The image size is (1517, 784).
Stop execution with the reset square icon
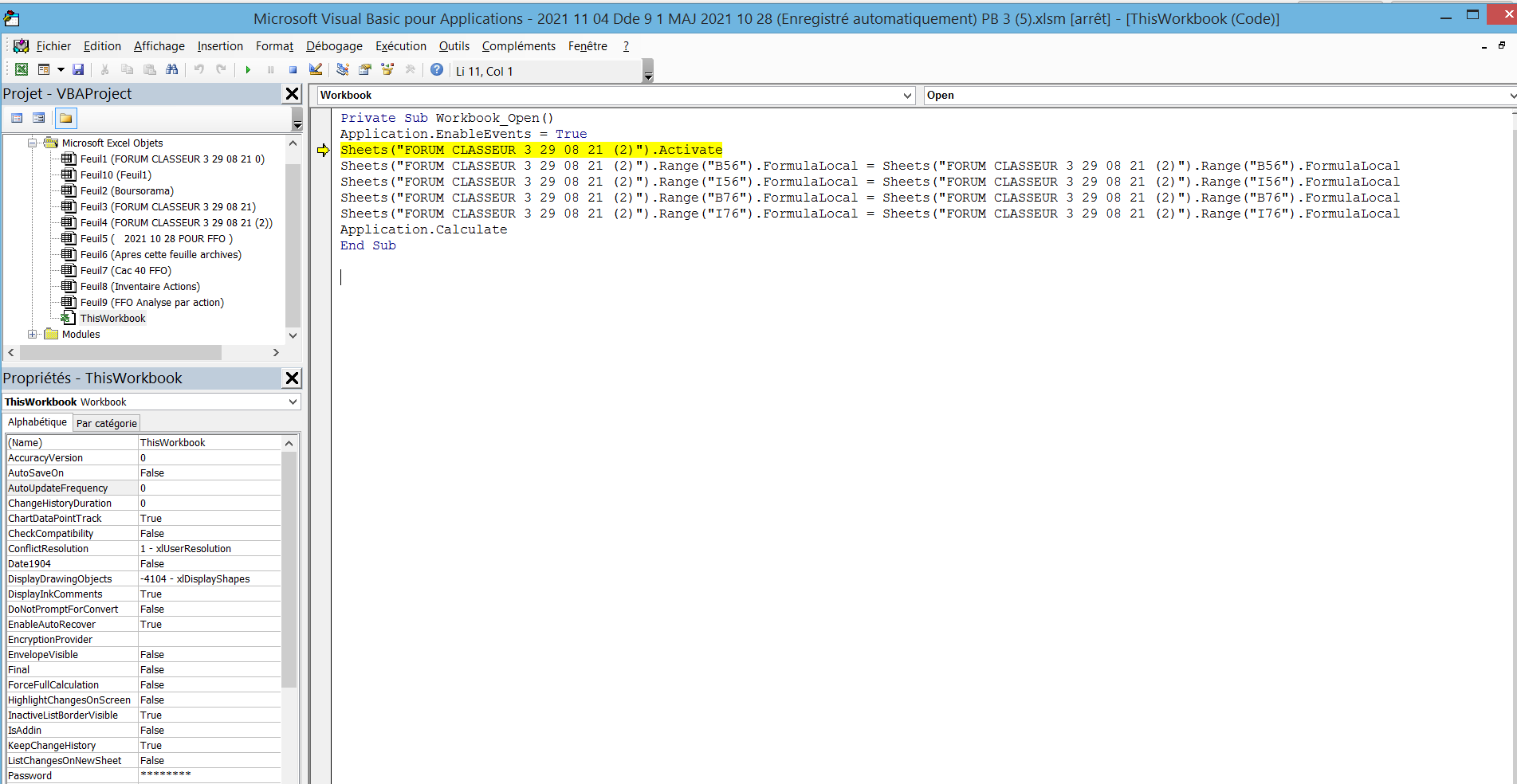(x=293, y=70)
